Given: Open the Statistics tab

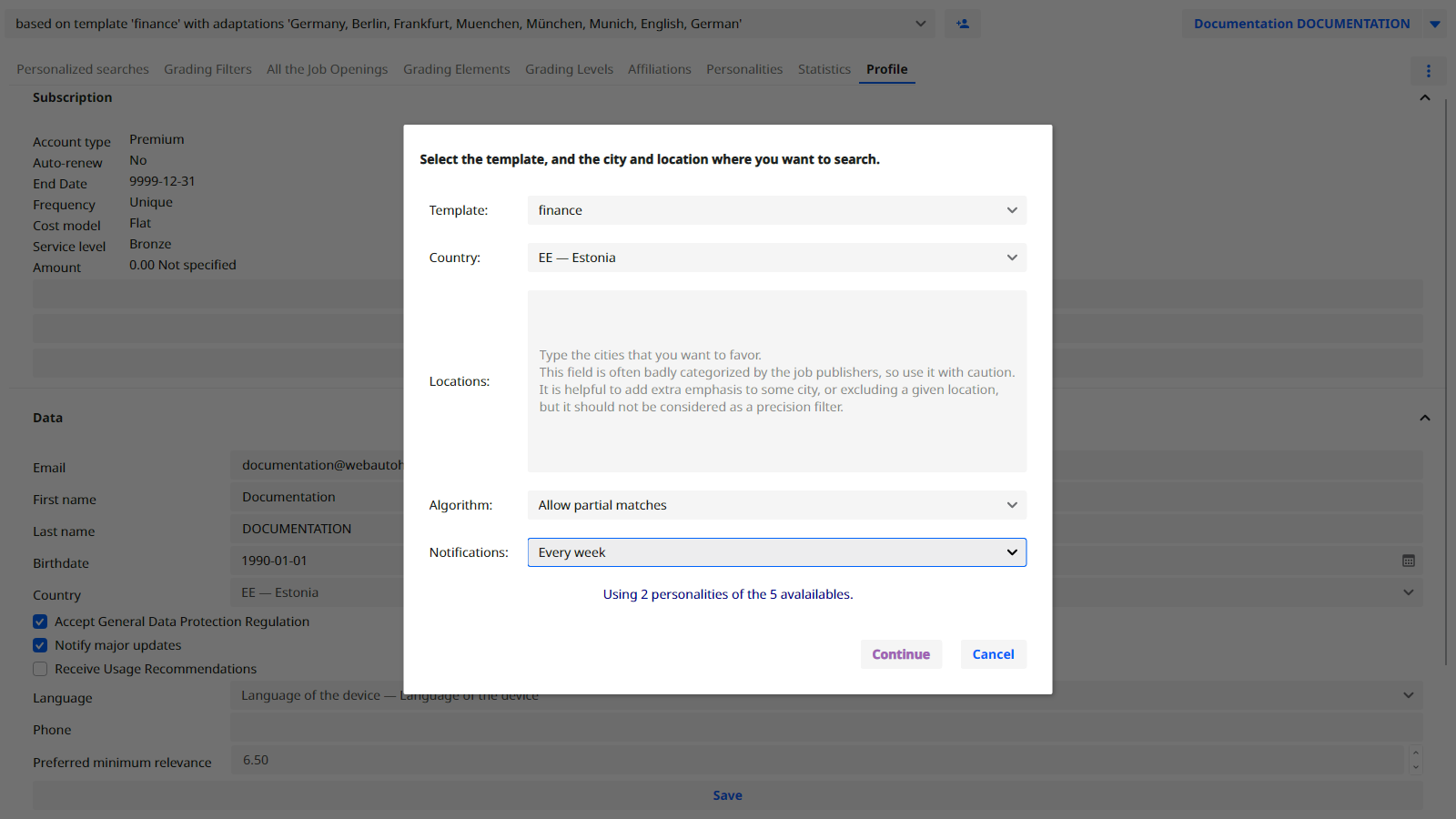Looking at the screenshot, I should click(x=824, y=69).
